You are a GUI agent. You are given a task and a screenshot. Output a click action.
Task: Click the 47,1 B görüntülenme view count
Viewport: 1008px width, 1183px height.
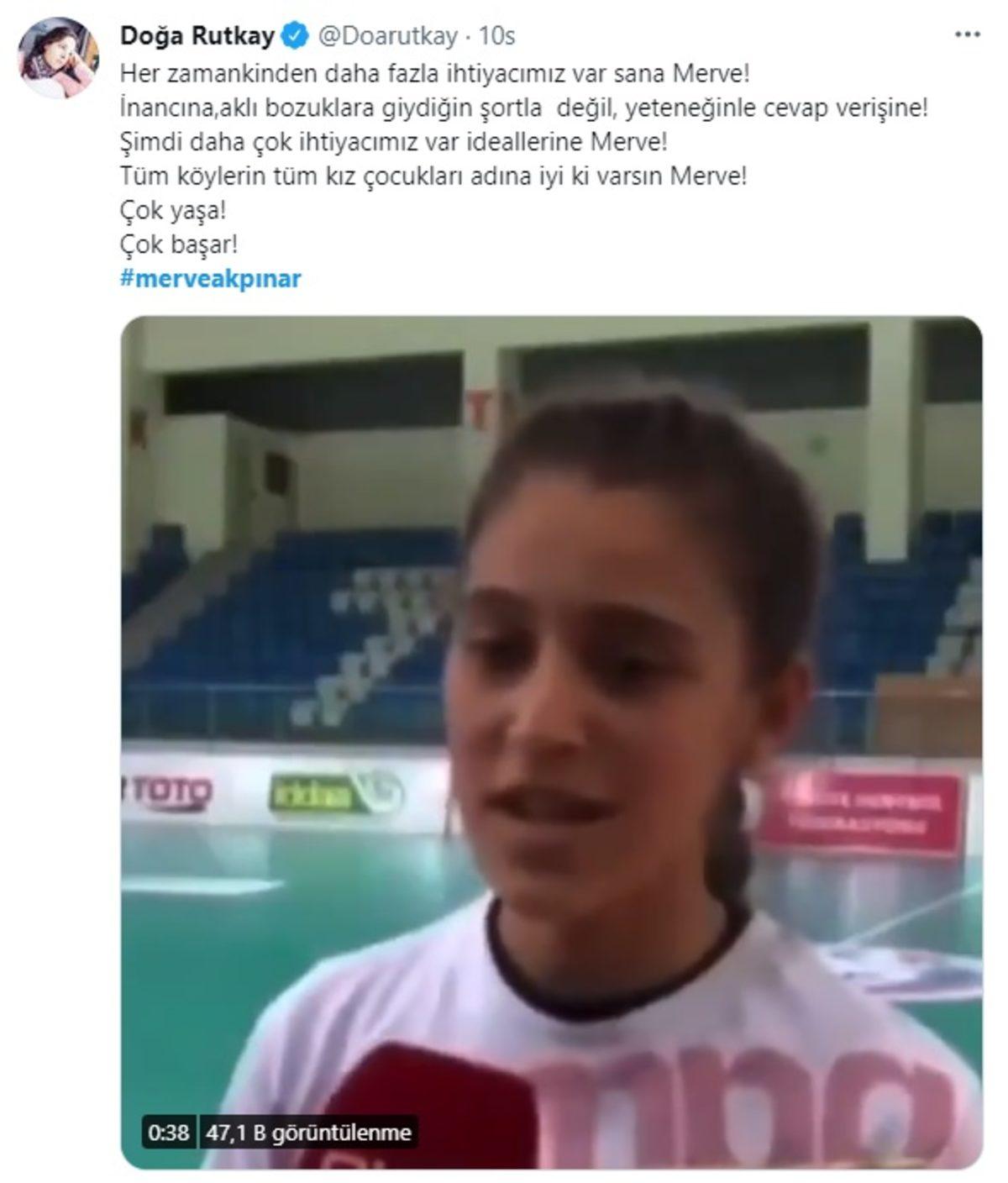[x=308, y=1133]
